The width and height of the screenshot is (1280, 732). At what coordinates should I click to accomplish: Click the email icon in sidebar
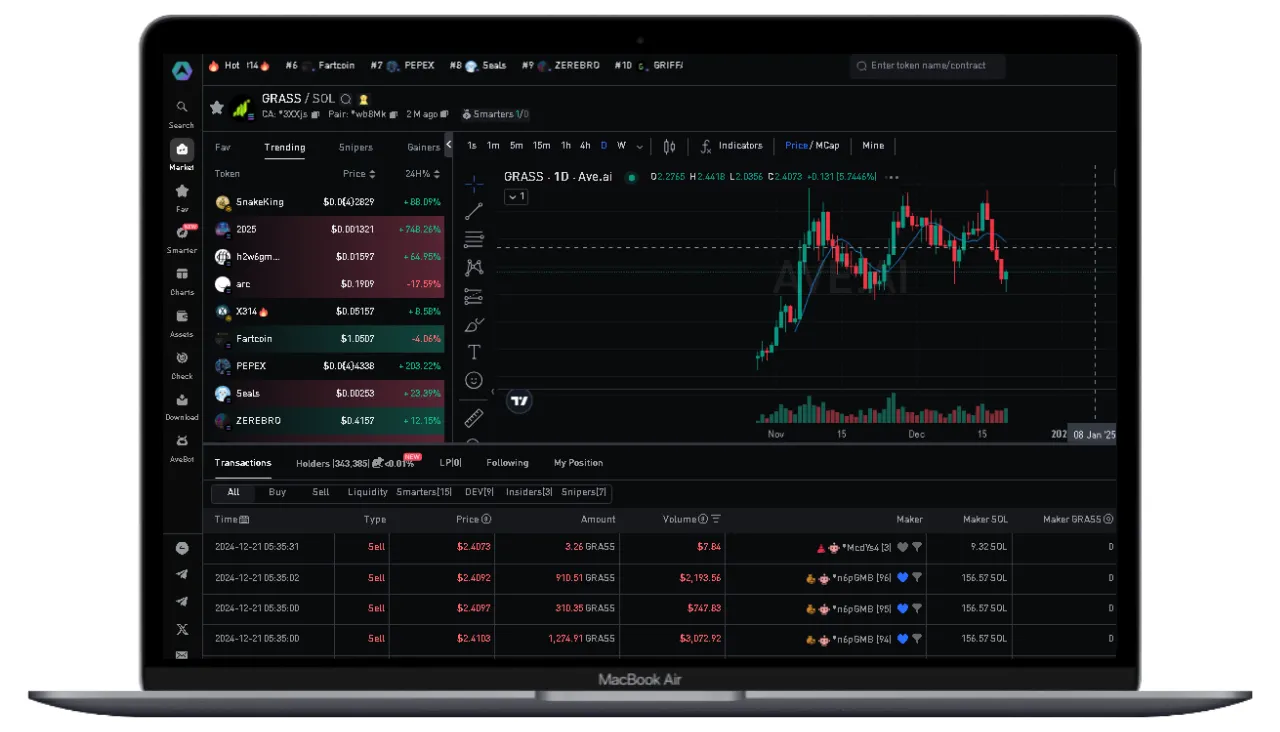(182, 655)
